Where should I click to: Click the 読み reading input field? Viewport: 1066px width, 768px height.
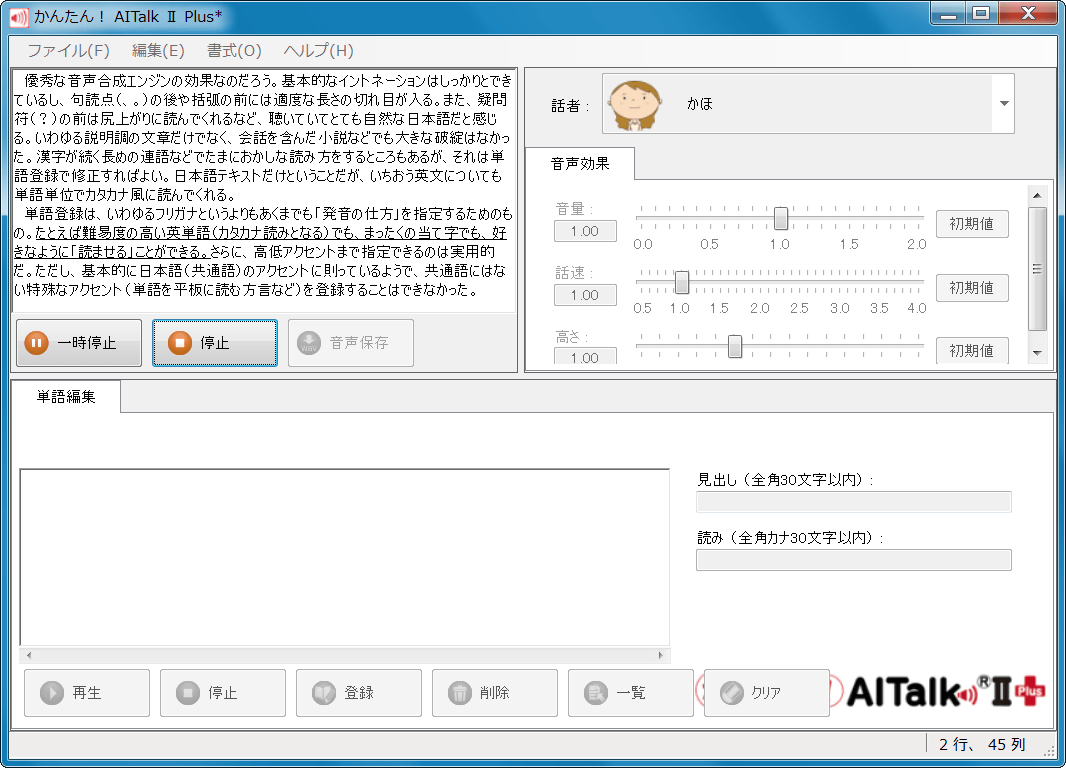point(853,560)
